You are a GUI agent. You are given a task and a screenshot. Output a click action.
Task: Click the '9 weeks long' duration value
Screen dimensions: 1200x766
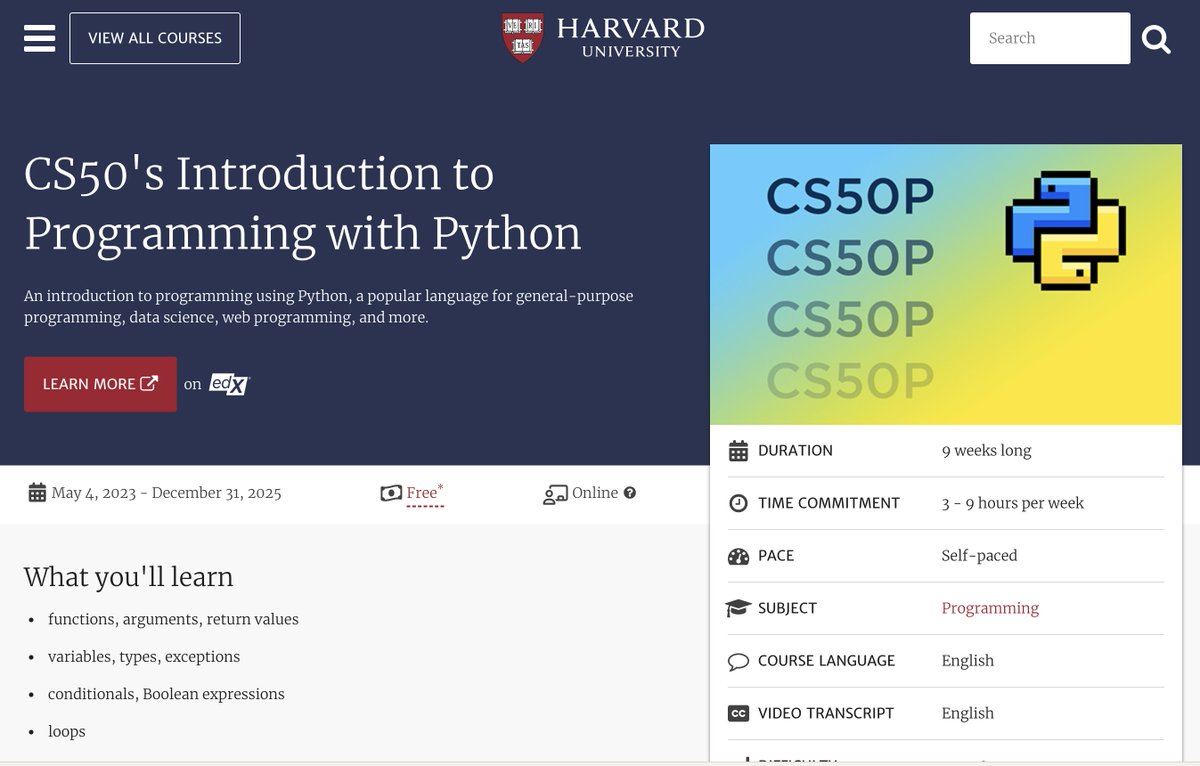tap(986, 450)
